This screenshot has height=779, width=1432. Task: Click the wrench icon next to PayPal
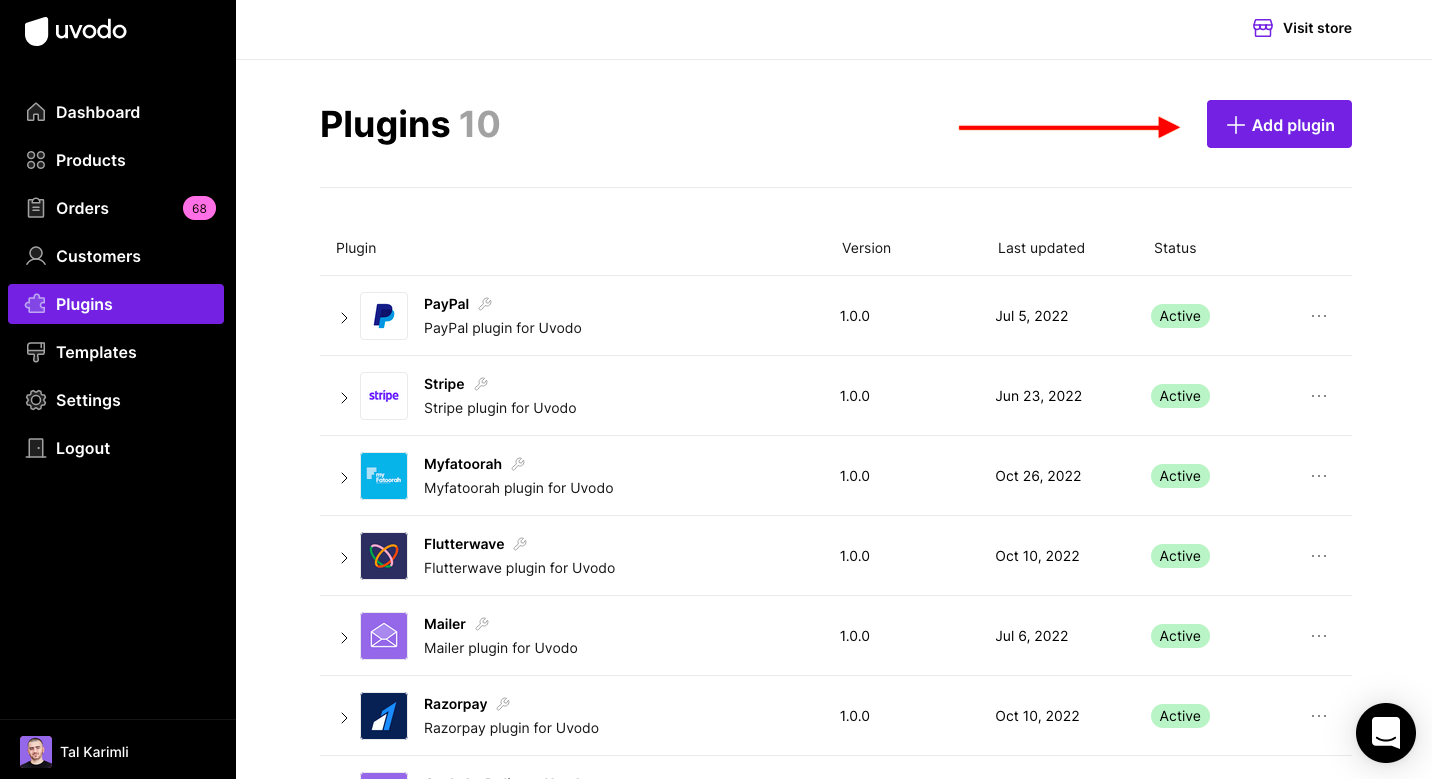pyautogui.click(x=485, y=304)
